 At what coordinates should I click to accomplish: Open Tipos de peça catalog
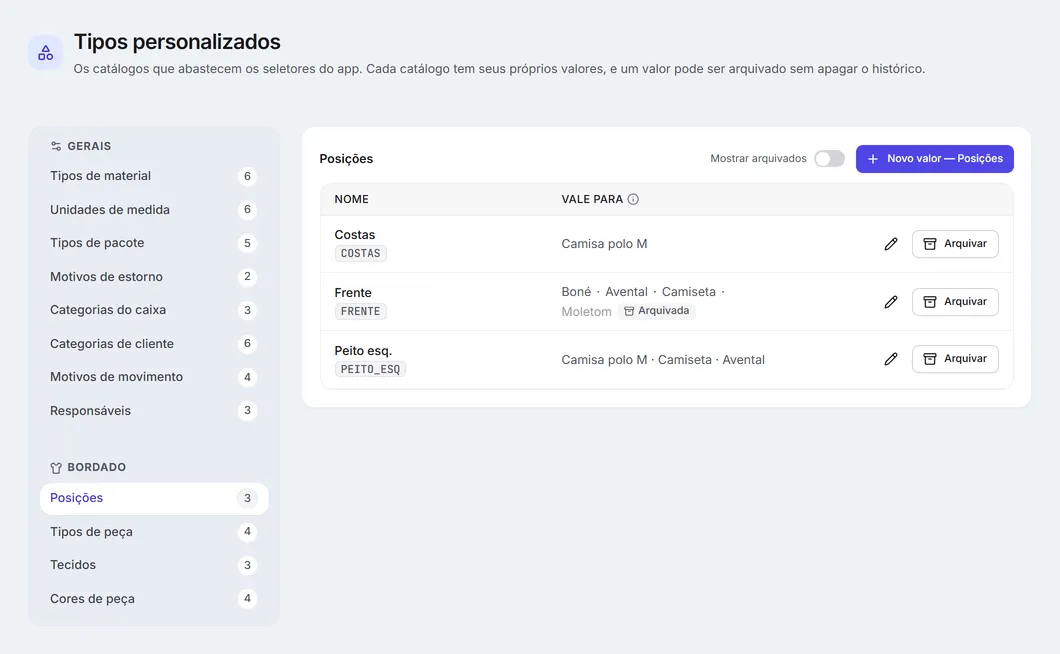point(154,532)
